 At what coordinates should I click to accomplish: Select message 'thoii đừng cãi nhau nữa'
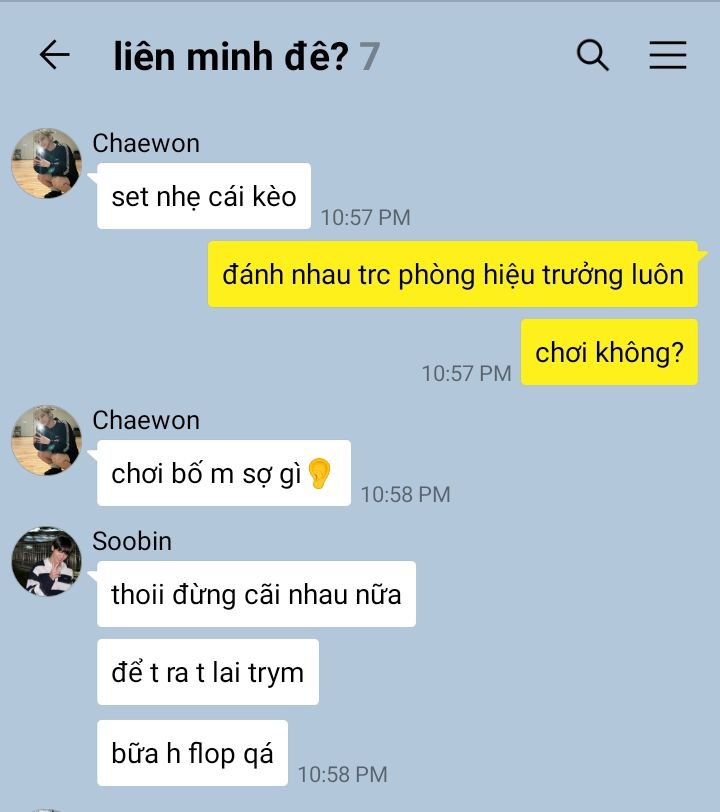256,594
